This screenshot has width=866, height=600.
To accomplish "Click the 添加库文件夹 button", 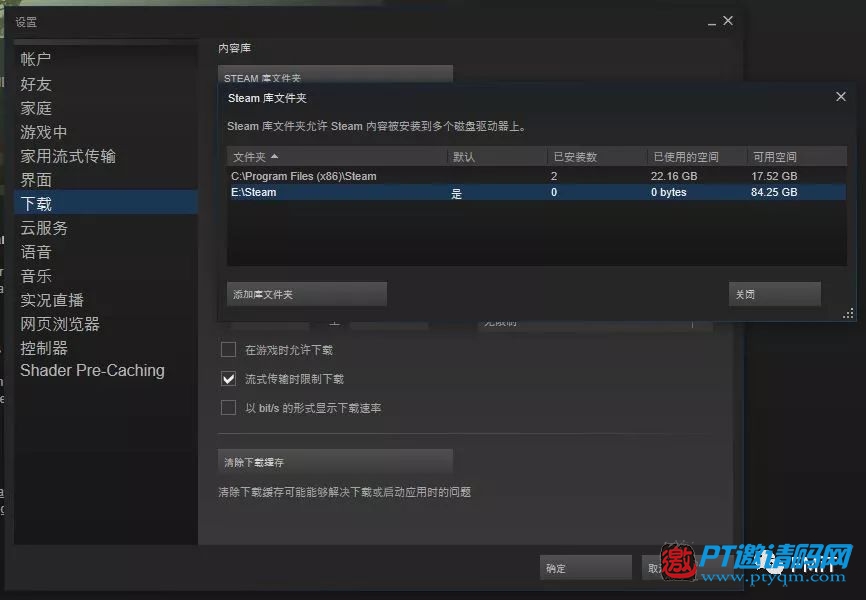I will [307, 294].
